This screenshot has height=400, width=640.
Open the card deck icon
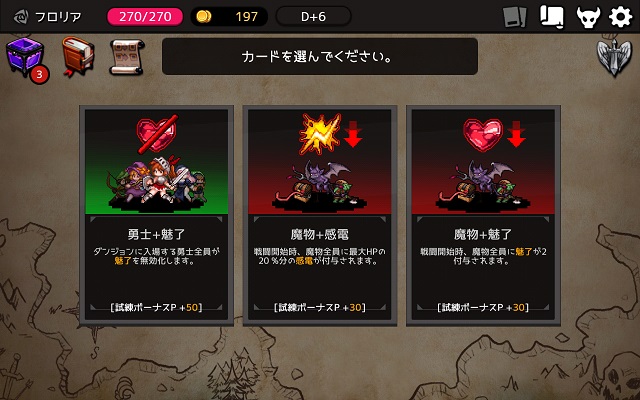click(515, 17)
